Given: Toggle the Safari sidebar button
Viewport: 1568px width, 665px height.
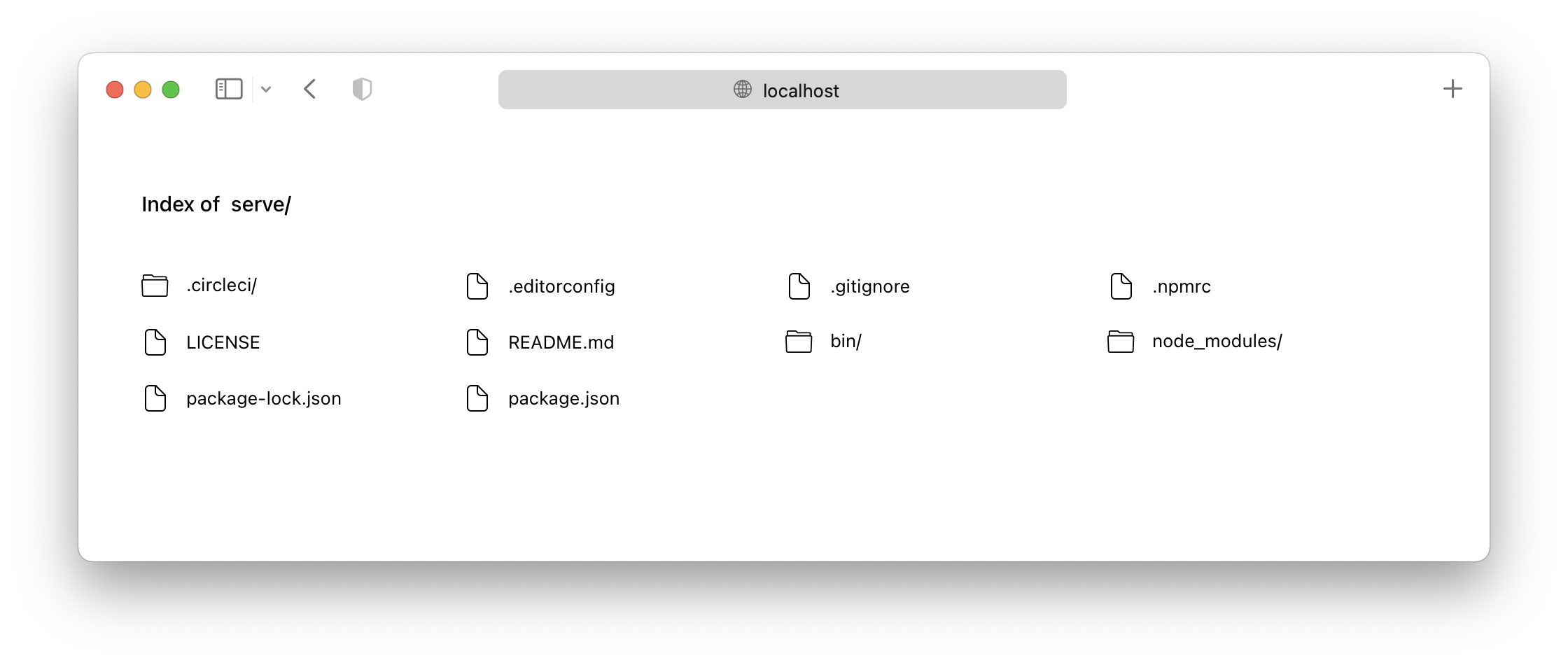Looking at the screenshot, I should click(x=229, y=89).
